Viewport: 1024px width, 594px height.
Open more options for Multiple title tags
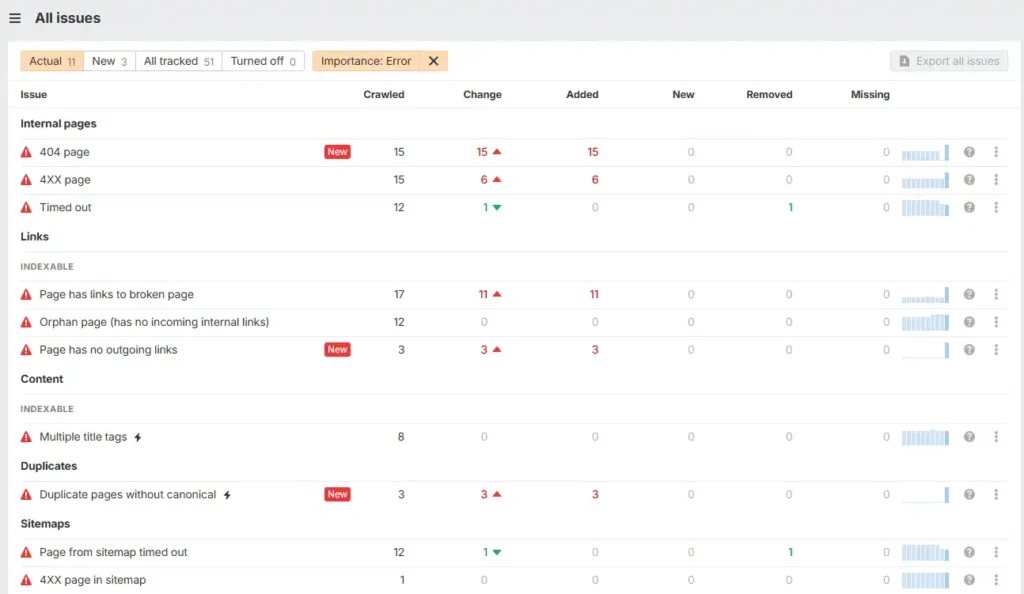click(x=996, y=437)
